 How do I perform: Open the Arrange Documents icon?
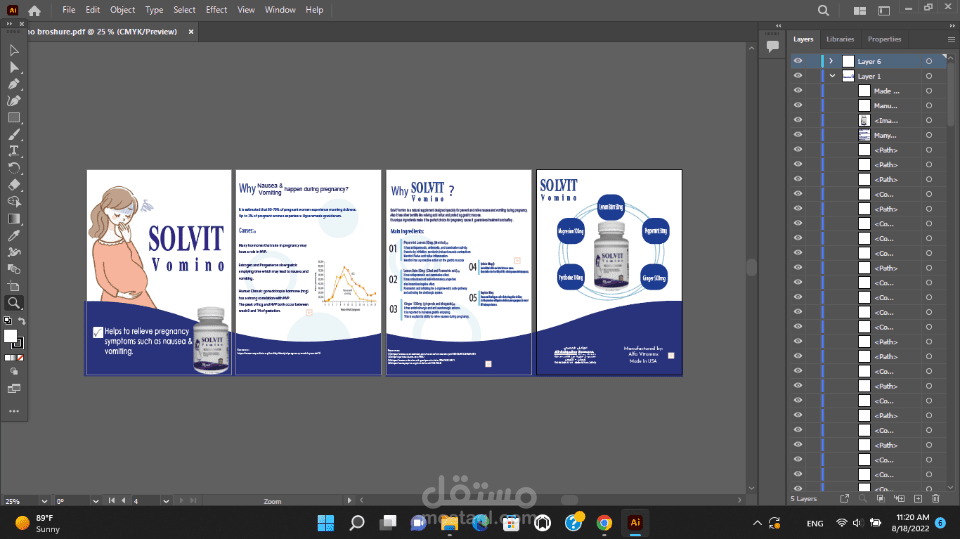coord(860,10)
